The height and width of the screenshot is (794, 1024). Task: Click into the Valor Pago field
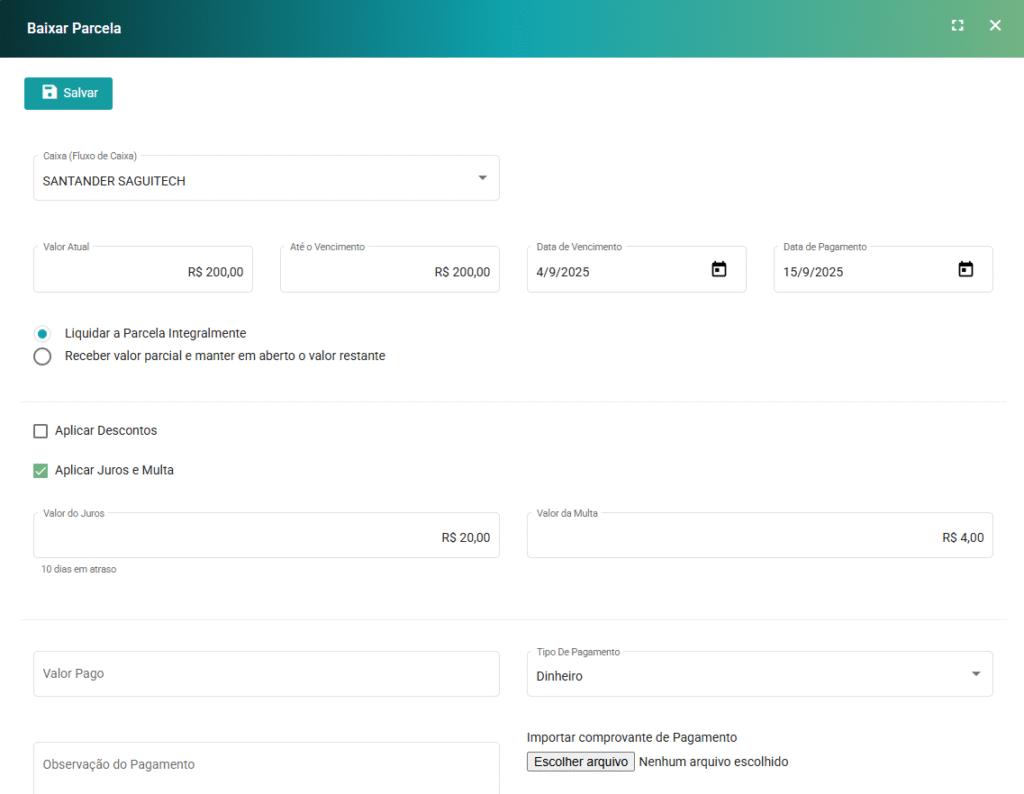266,674
